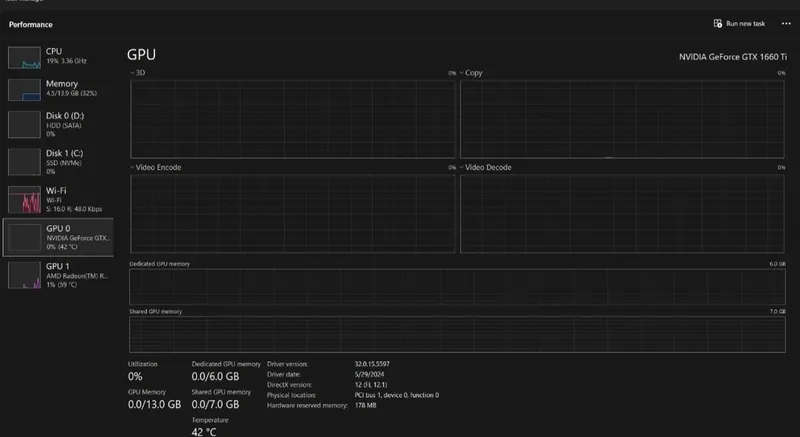Image resolution: width=800 pixels, height=437 pixels.
Task: Click the Shared GPU memory usage graph
Action: coord(457,335)
